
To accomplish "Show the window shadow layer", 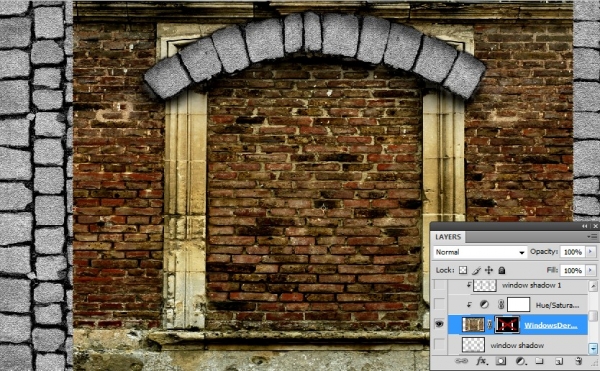I will coord(440,345).
